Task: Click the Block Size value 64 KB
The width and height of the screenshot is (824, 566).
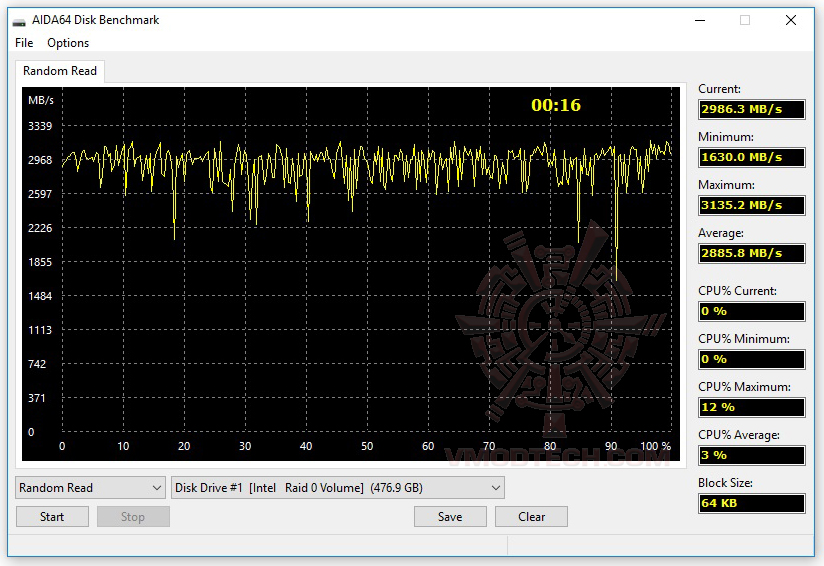Action: 751,503
